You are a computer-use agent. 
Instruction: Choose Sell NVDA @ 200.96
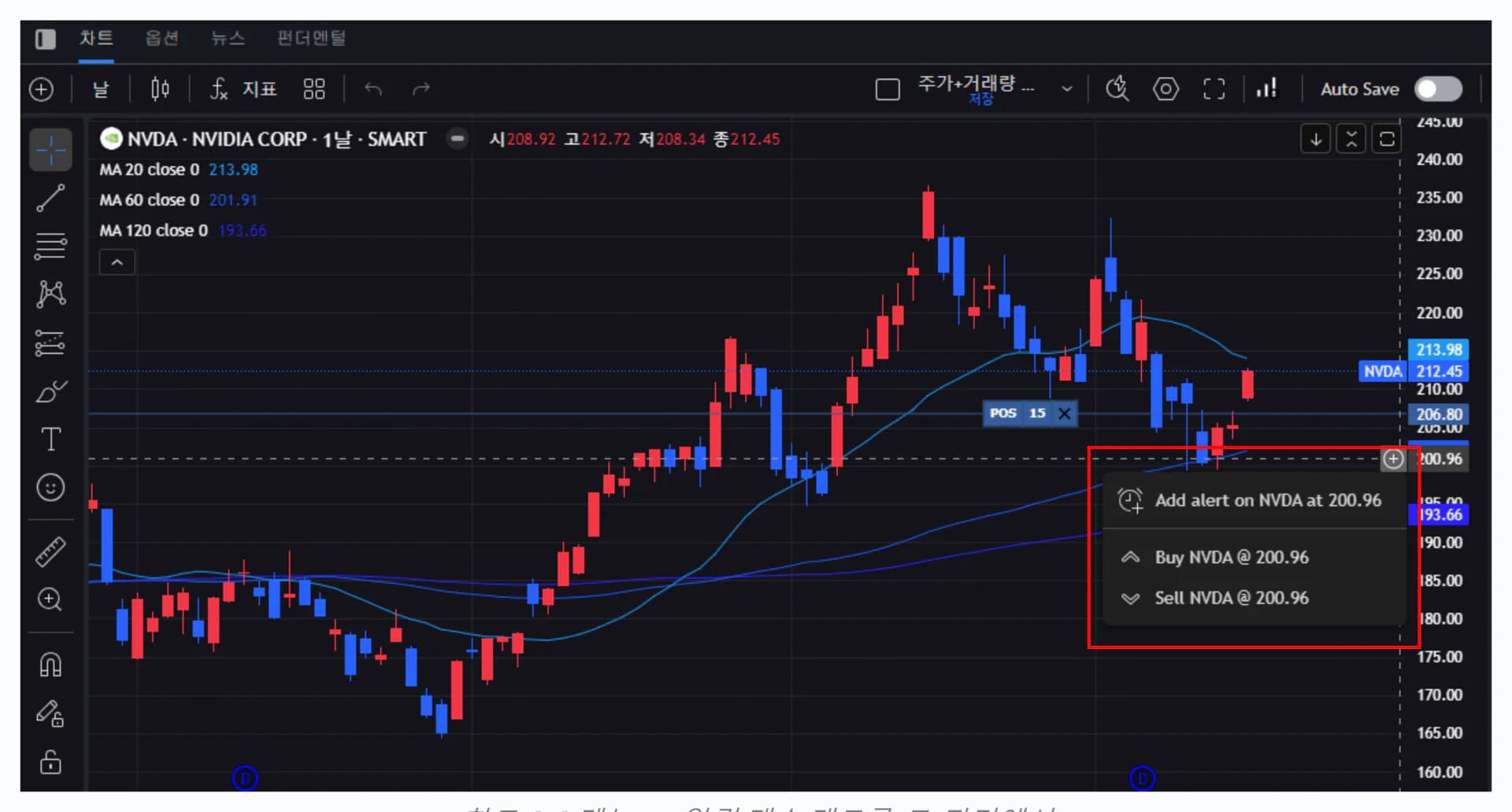pyautogui.click(x=1254, y=599)
